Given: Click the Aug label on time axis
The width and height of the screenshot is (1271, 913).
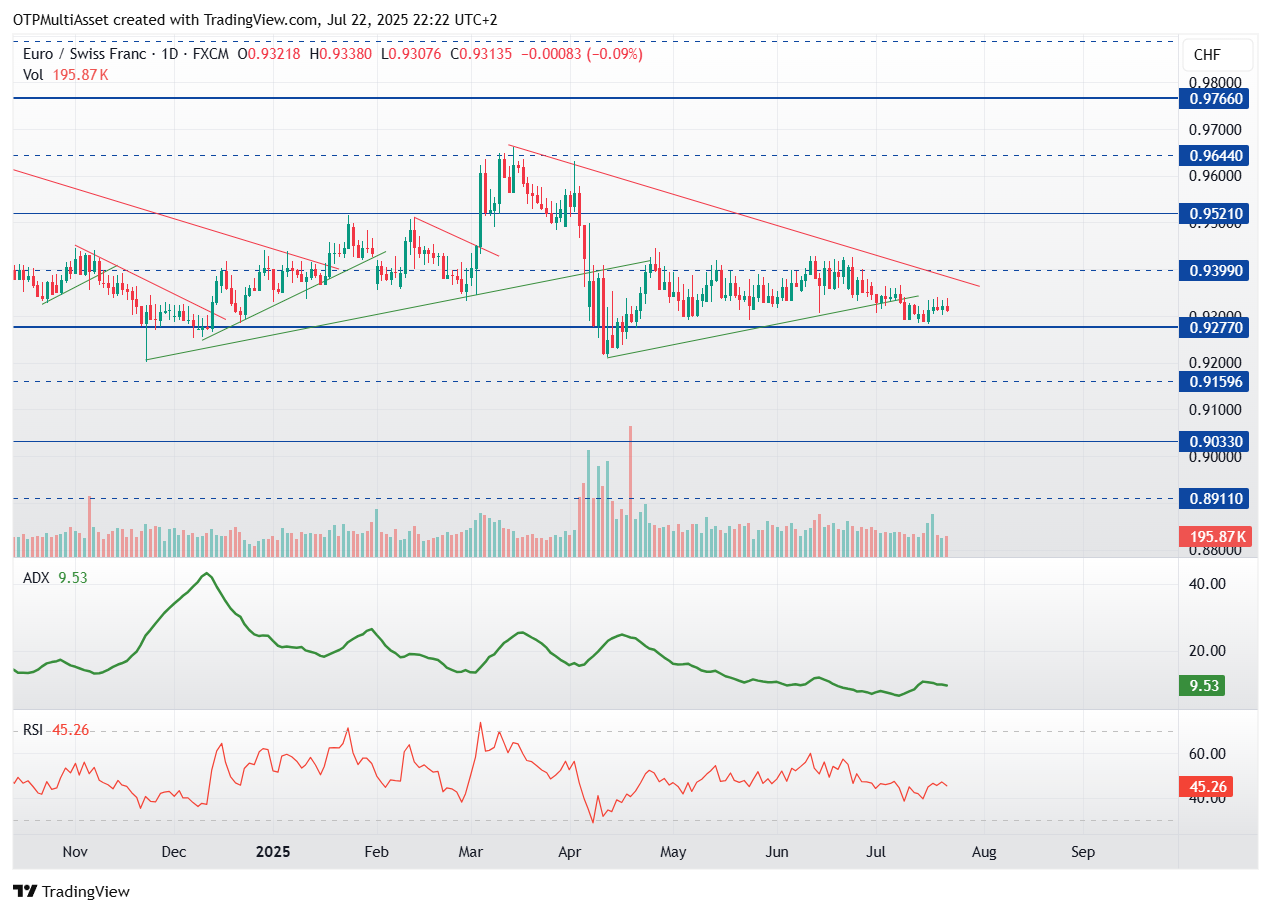Looking at the screenshot, I should [983, 852].
